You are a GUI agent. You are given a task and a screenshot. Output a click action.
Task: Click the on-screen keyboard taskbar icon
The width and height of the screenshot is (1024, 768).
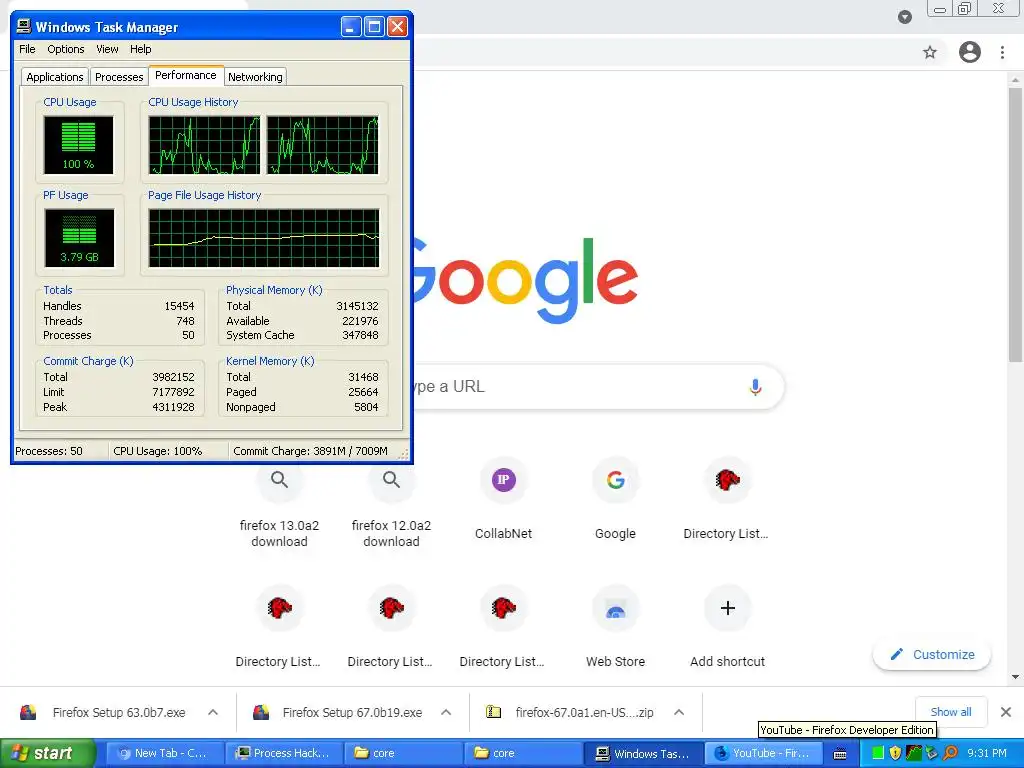click(840, 754)
